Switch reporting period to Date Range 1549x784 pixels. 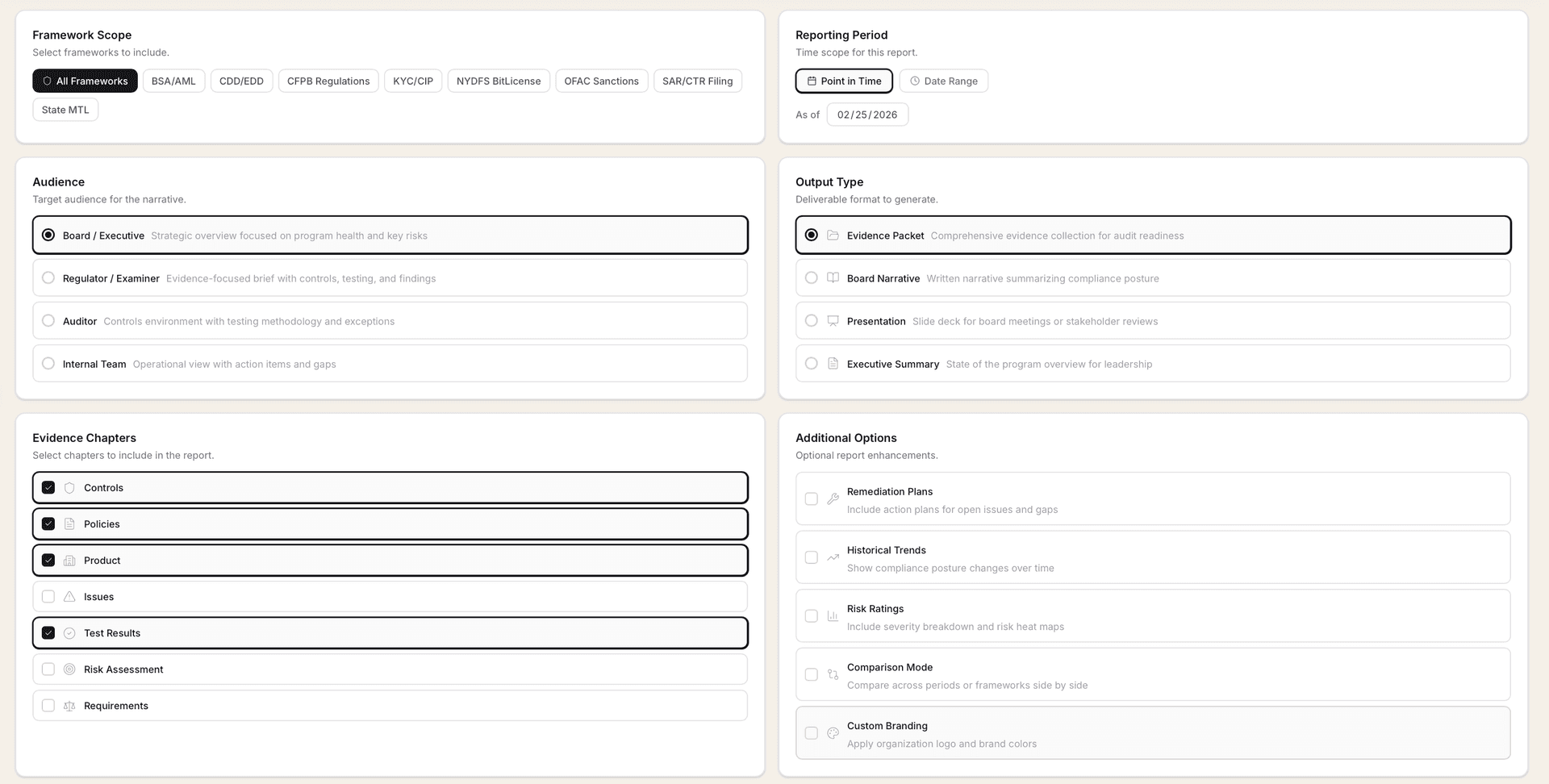click(943, 81)
